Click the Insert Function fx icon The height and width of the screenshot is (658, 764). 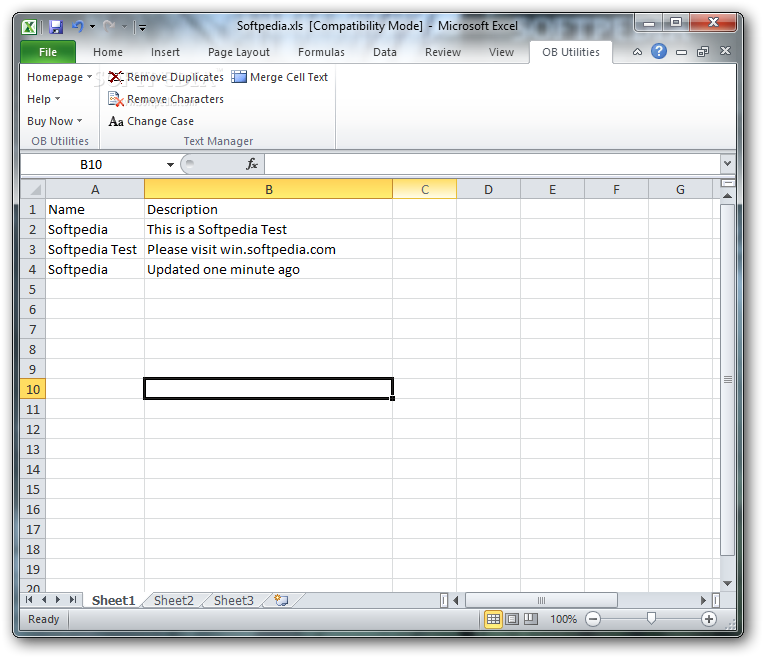[x=251, y=164]
